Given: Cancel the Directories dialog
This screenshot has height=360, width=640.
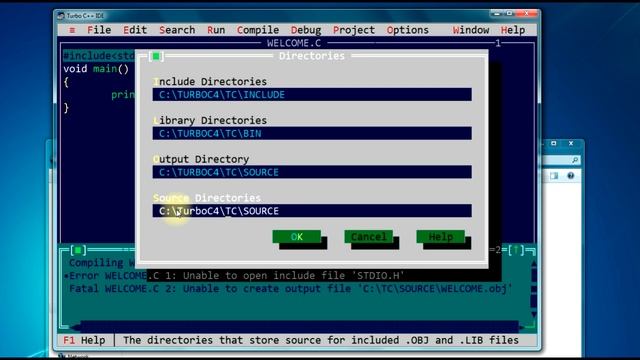Looking at the screenshot, I should click(369, 237).
